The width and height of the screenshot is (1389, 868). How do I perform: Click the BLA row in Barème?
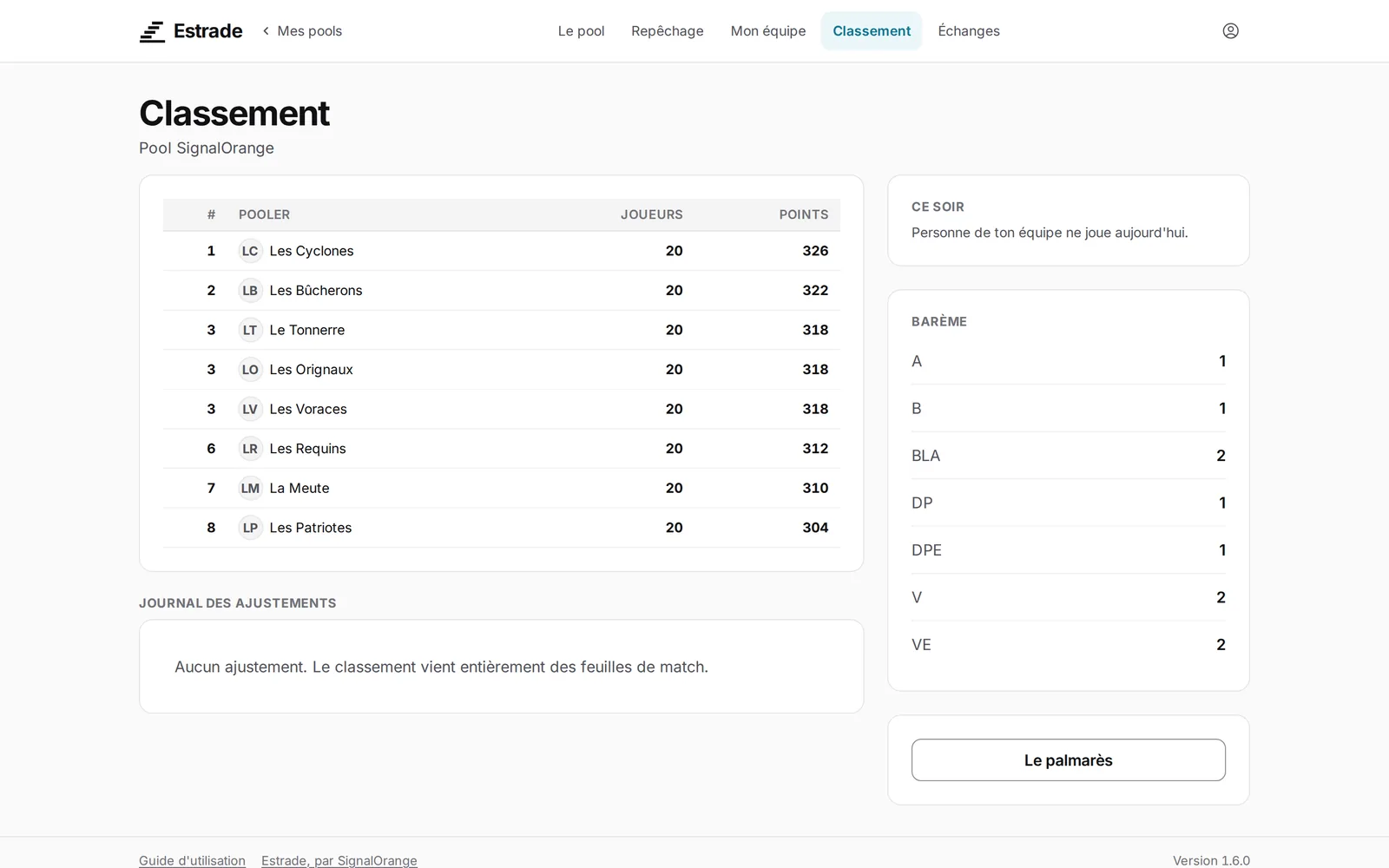pos(1069,456)
